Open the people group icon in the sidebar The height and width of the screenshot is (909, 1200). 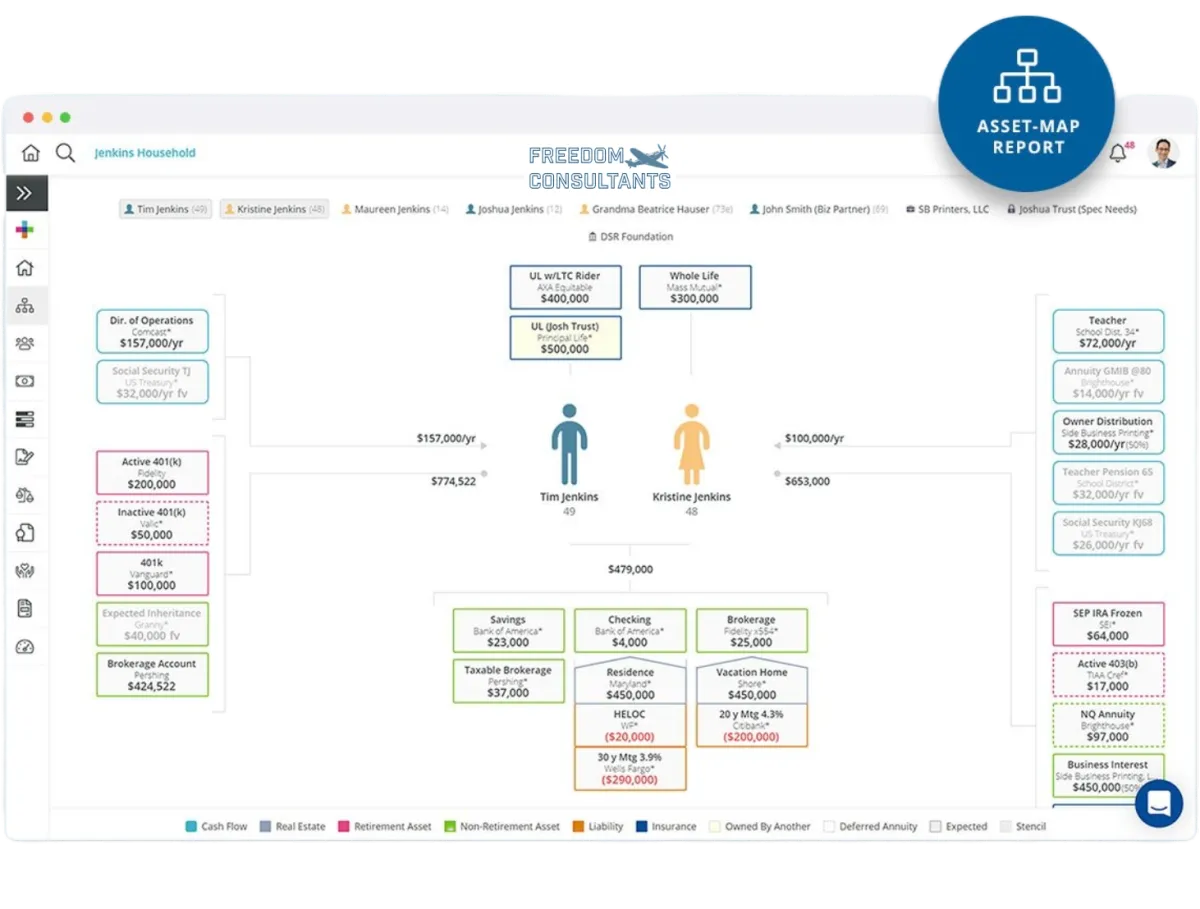tap(25, 343)
